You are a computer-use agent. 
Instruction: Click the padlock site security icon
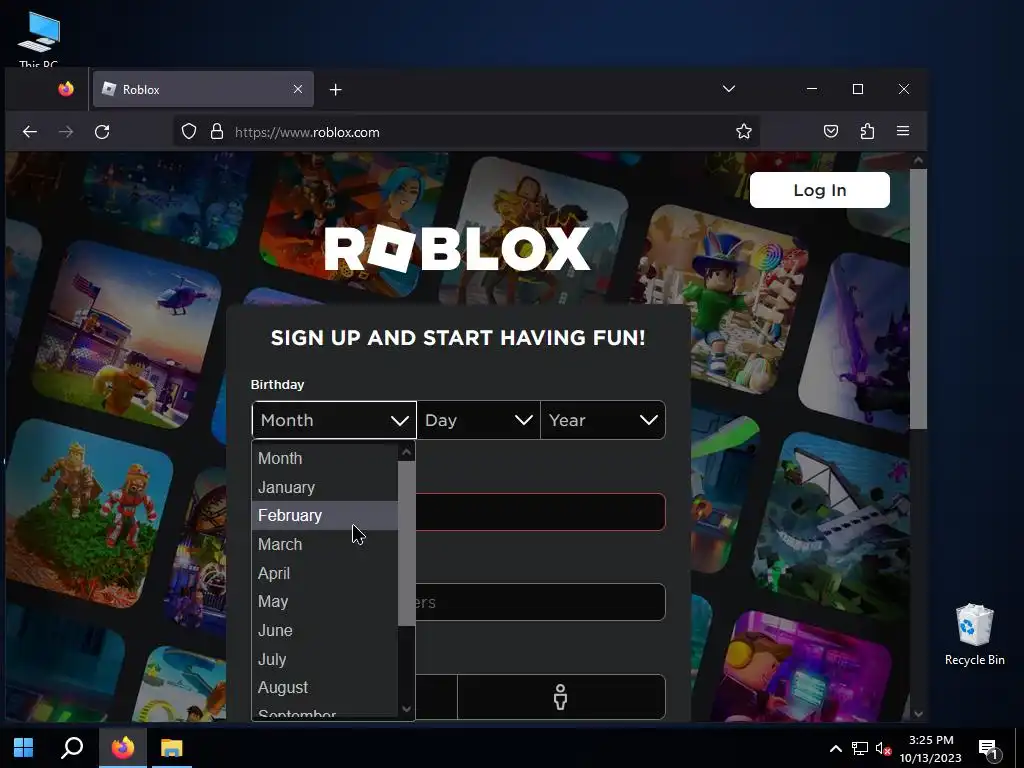(217, 132)
